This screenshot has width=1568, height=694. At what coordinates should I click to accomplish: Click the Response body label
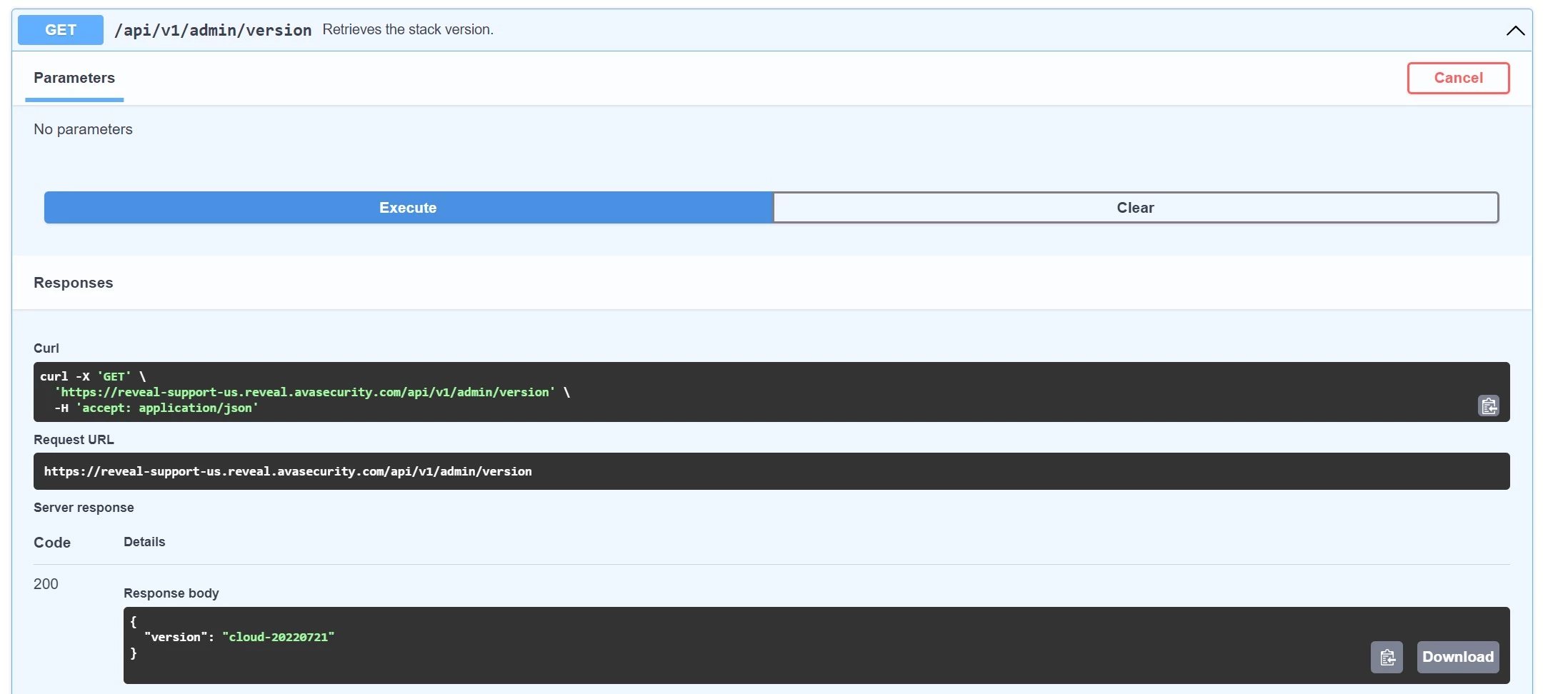click(171, 593)
